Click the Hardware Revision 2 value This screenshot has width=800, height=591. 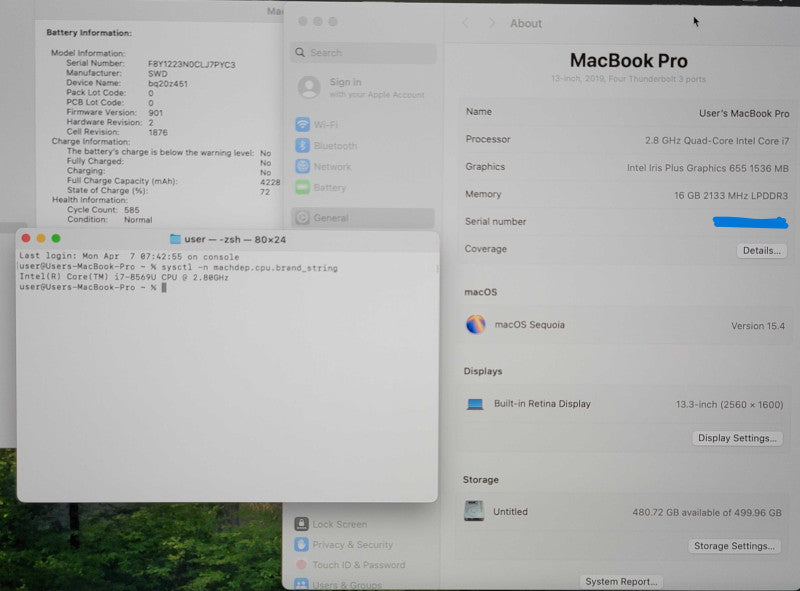tap(151, 122)
